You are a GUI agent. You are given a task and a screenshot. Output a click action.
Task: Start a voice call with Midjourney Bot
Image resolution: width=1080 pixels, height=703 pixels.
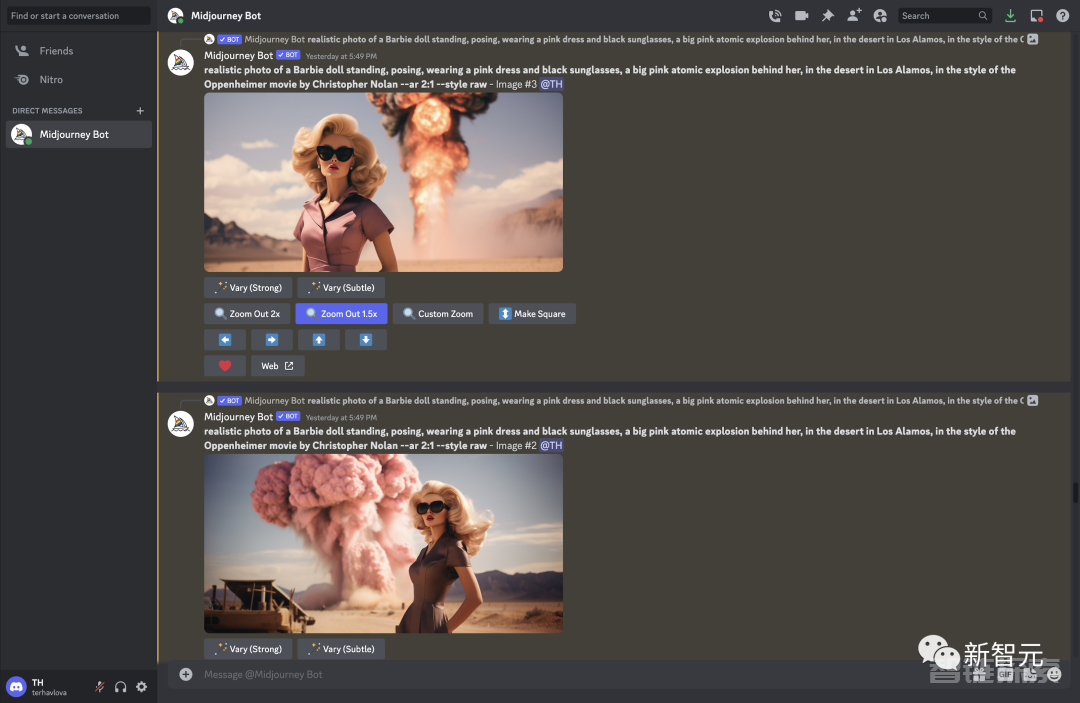pyautogui.click(x=775, y=15)
